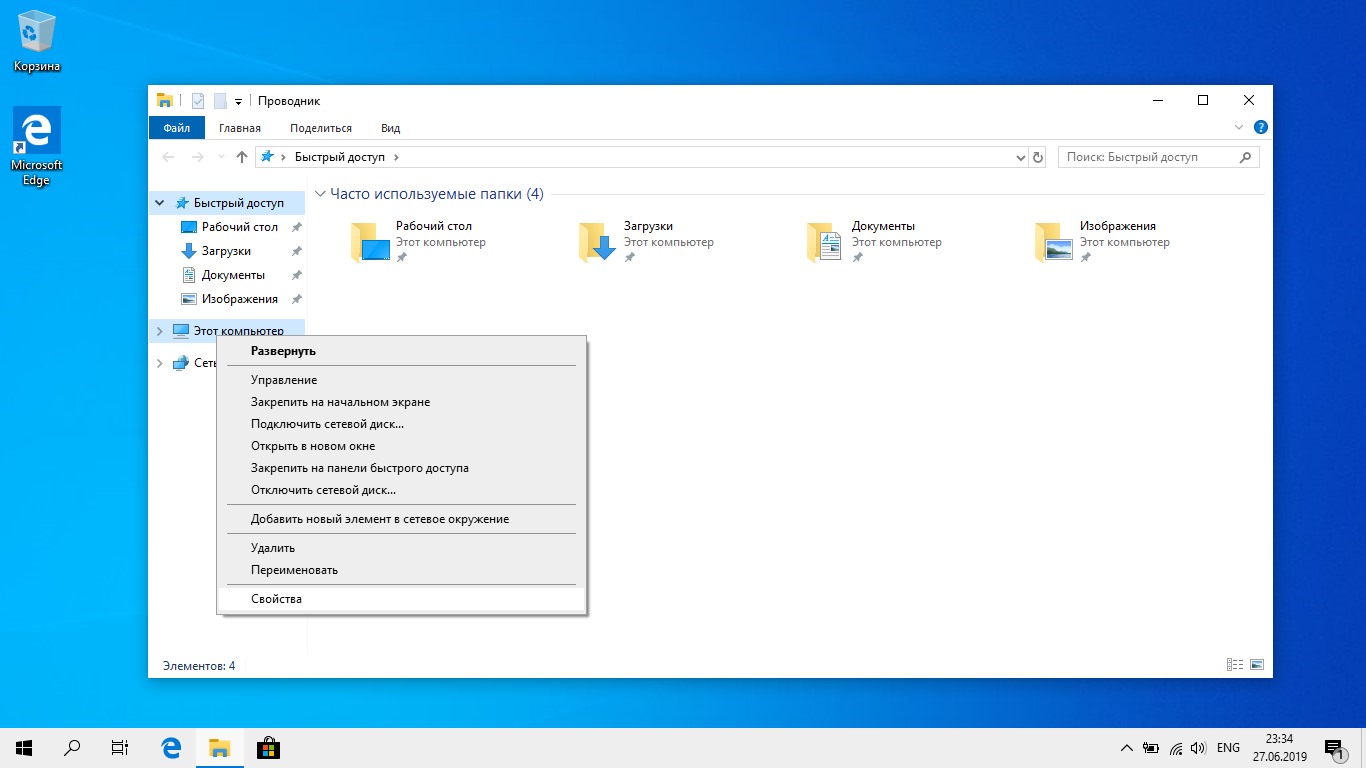Choose Отключить сетевой диск...
Image resolution: width=1366 pixels, height=768 pixels.
click(401, 490)
